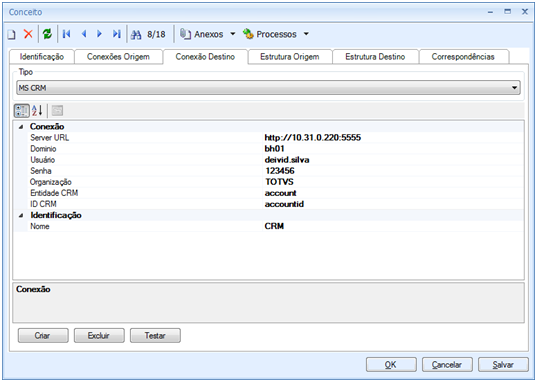Toggle categorized property view icon

21,111
